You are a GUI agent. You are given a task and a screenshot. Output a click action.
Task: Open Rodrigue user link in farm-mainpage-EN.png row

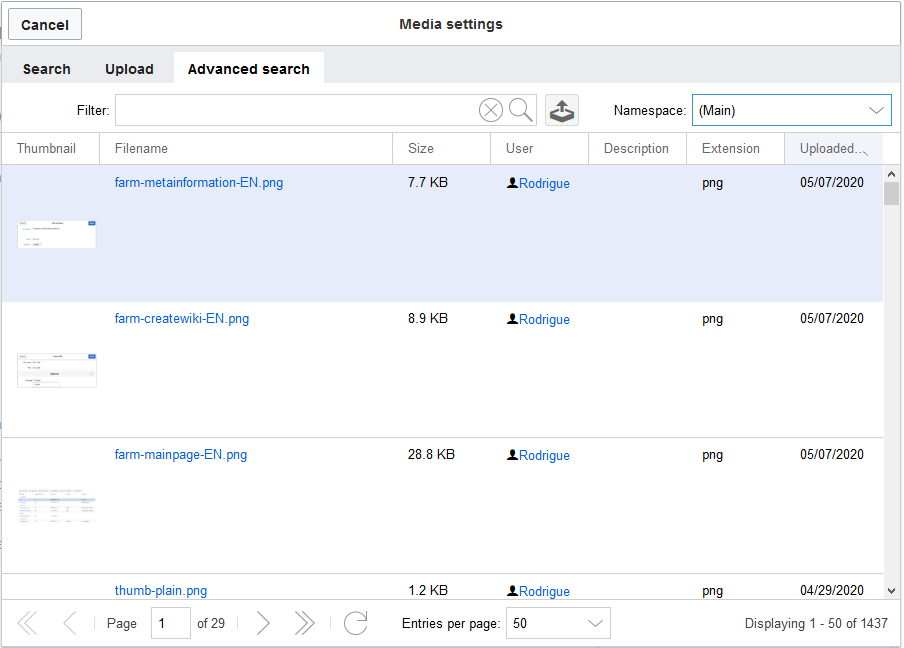tap(544, 455)
